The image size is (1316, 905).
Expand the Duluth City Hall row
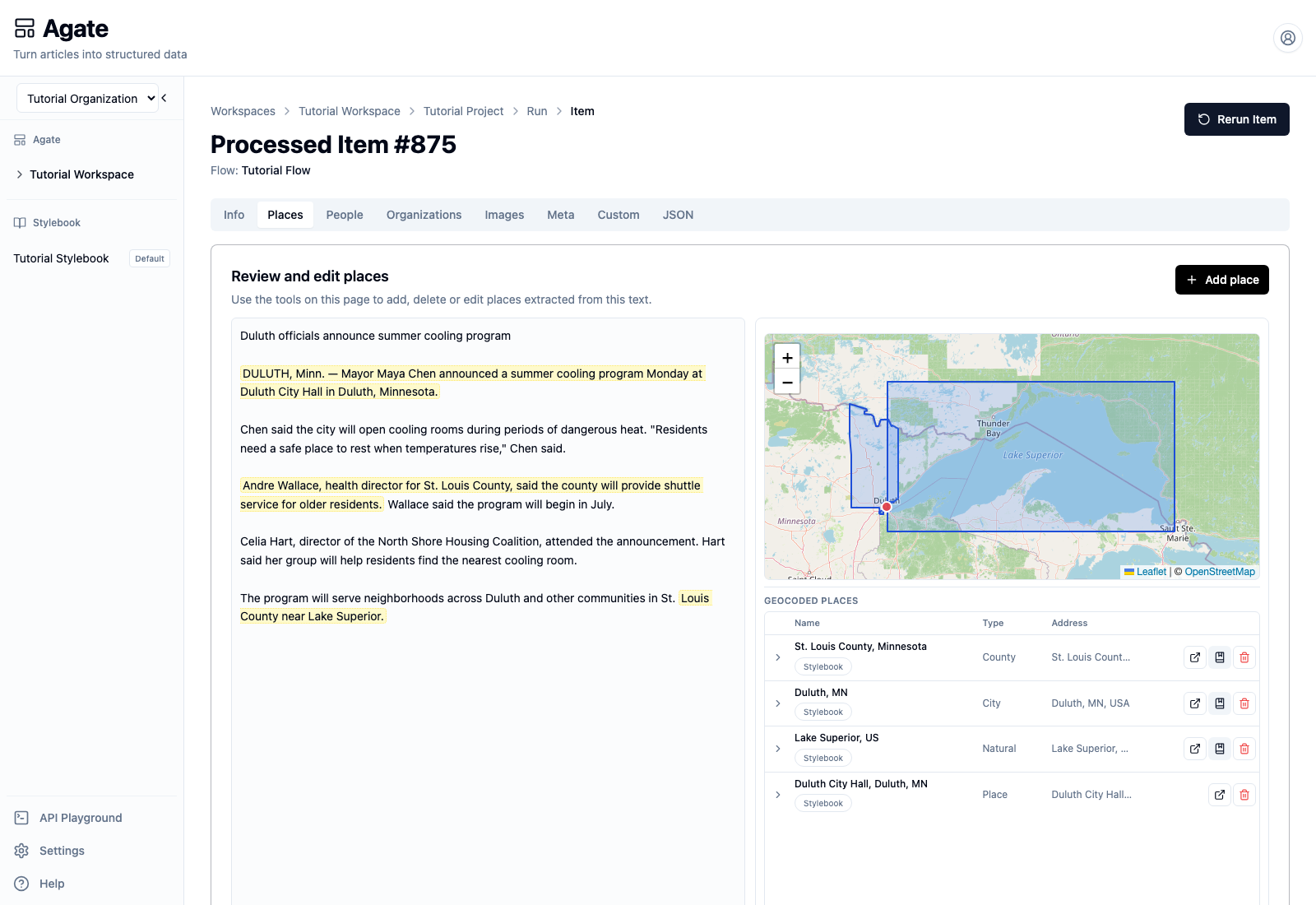tap(778, 795)
